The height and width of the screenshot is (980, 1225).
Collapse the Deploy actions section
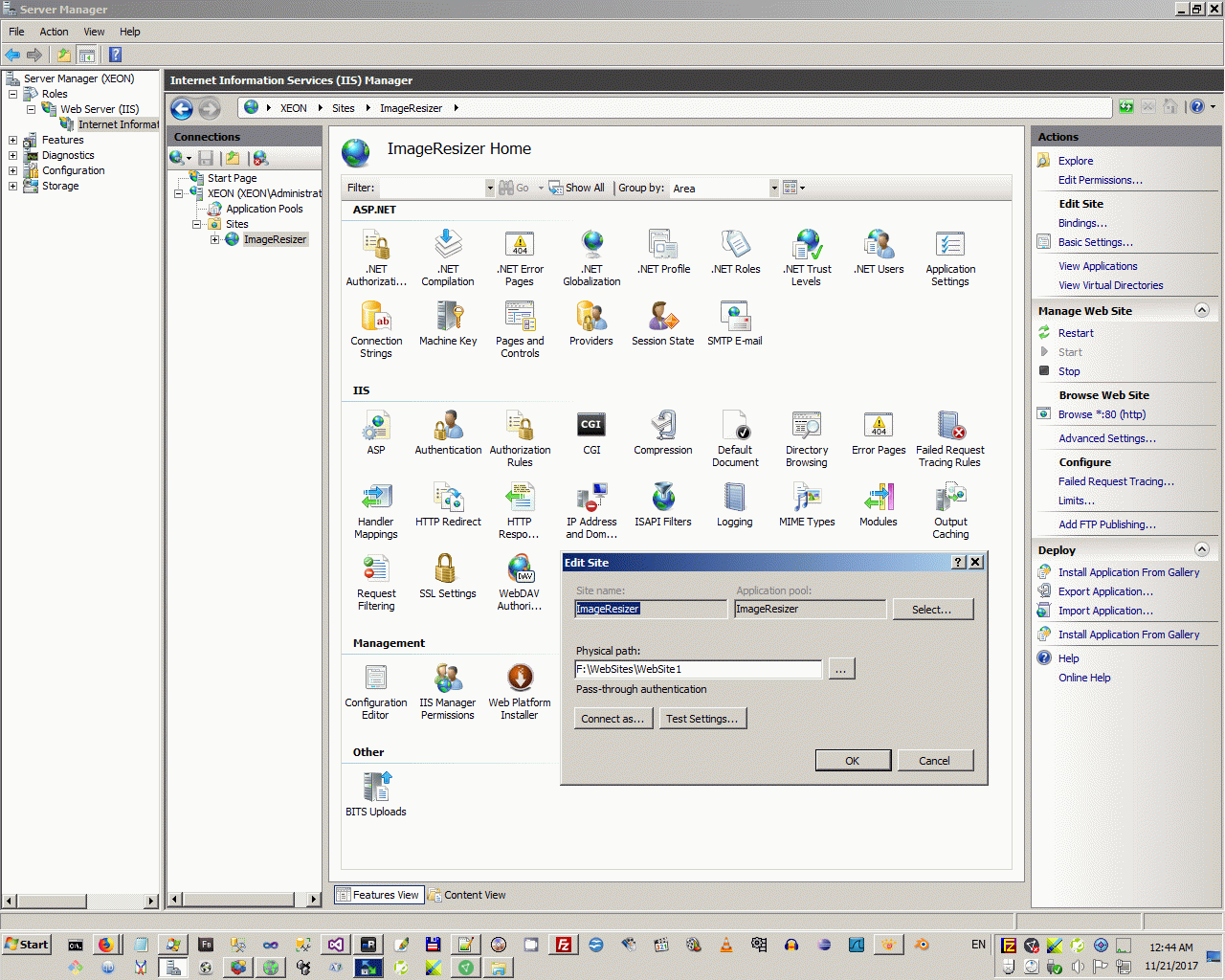point(1202,550)
